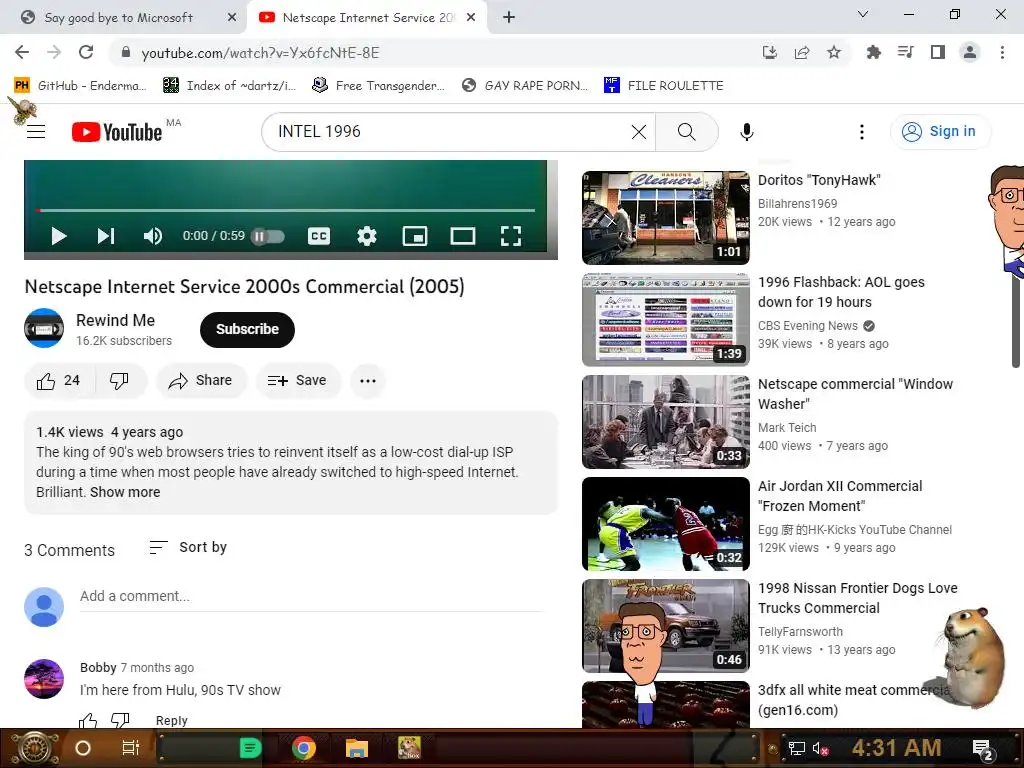This screenshot has height=768, width=1024.
Task: Expand description with Show more
Action: click(x=125, y=492)
